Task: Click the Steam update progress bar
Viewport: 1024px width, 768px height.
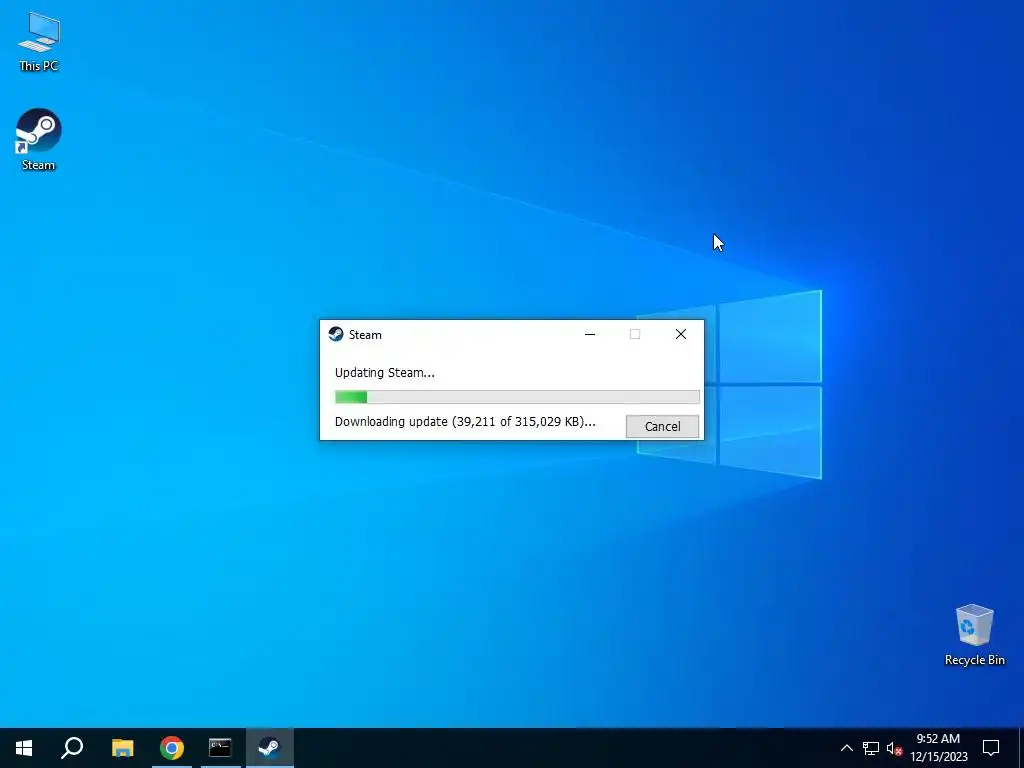Action: point(517,397)
